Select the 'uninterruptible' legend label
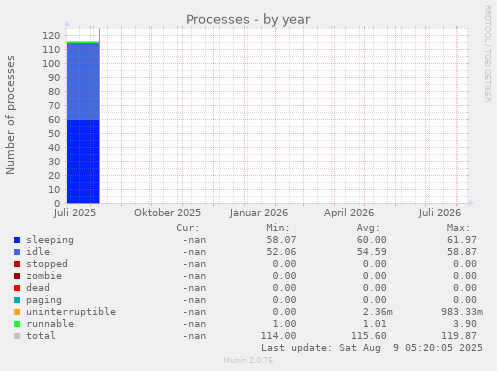 click(x=71, y=312)
